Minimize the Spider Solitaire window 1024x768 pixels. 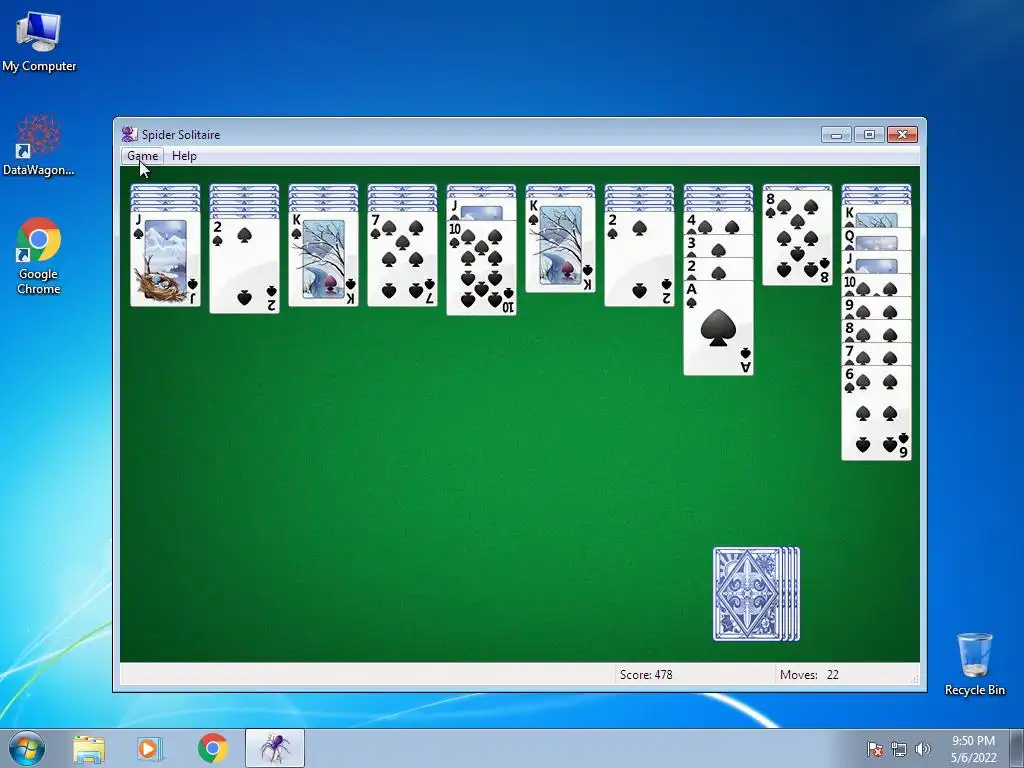click(836, 135)
